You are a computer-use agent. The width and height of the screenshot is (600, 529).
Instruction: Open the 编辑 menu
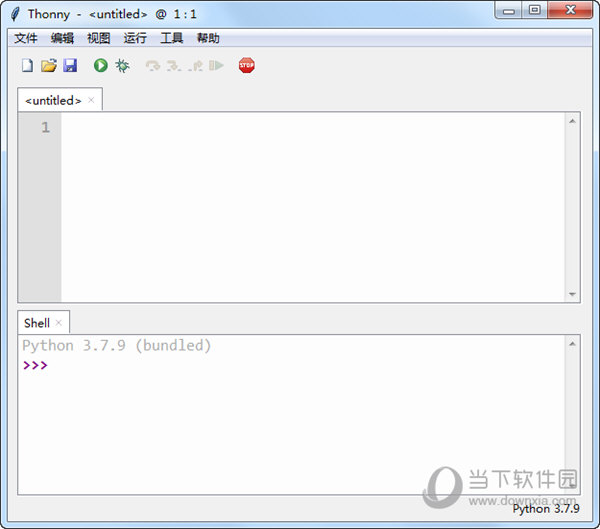62,38
